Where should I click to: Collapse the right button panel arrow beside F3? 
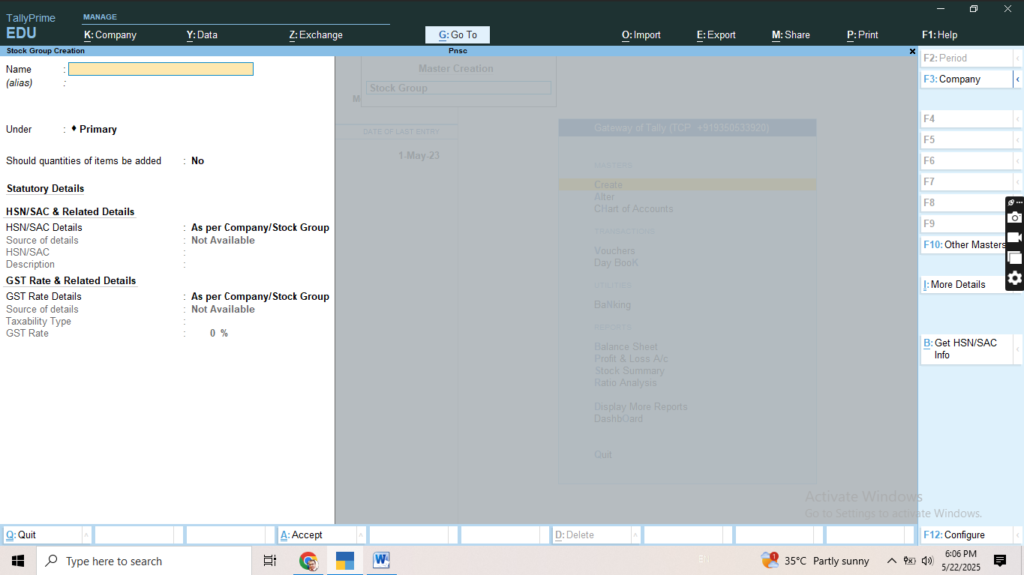tap(1017, 79)
